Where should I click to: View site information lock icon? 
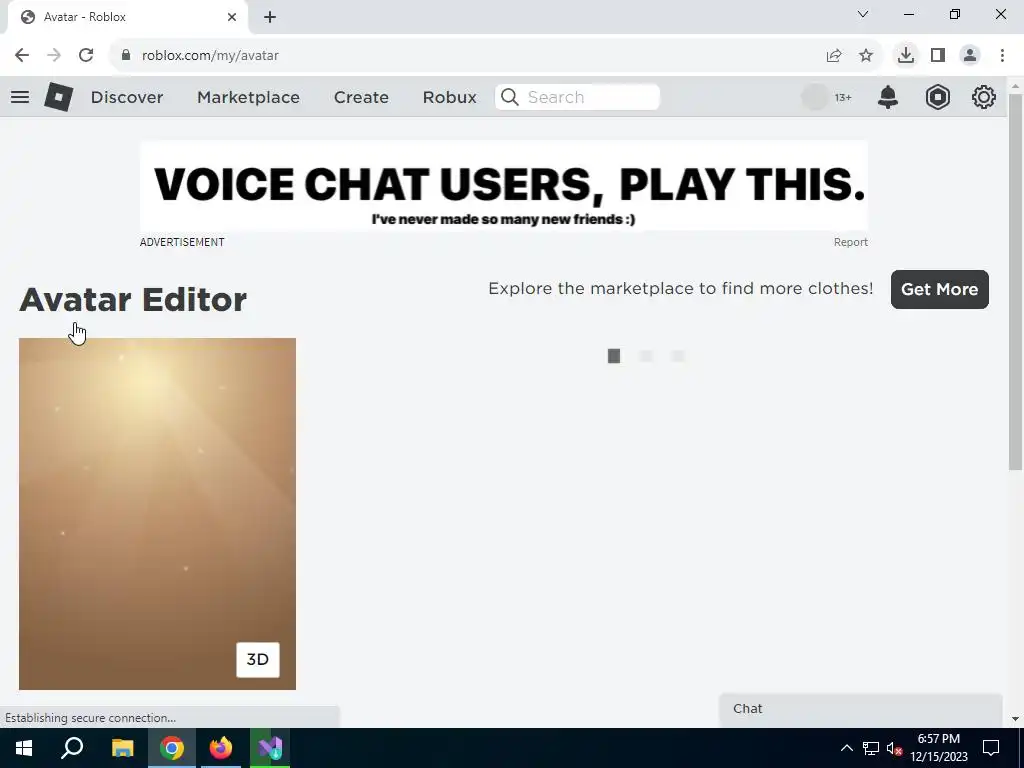(x=126, y=55)
